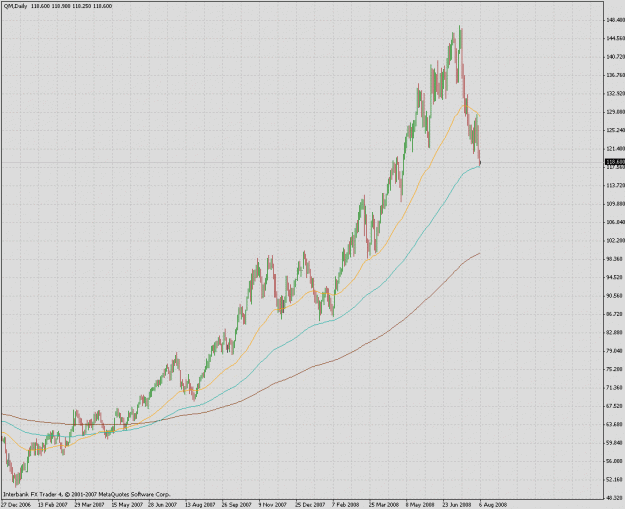Screen dimensions: 625x509
Task: Click the 56.000 price axis label
Action: 616,461
